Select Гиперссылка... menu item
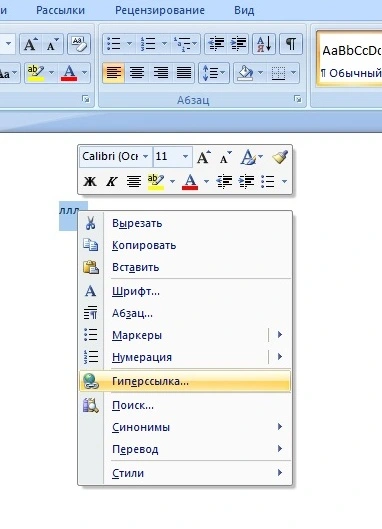 coord(185,381)
